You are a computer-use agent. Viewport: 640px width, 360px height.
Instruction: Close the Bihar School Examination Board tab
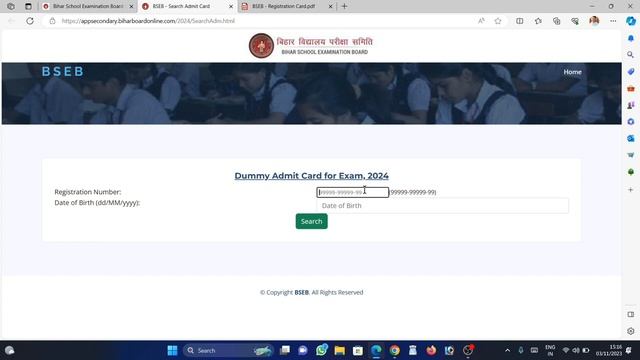(x=131, y=7)
